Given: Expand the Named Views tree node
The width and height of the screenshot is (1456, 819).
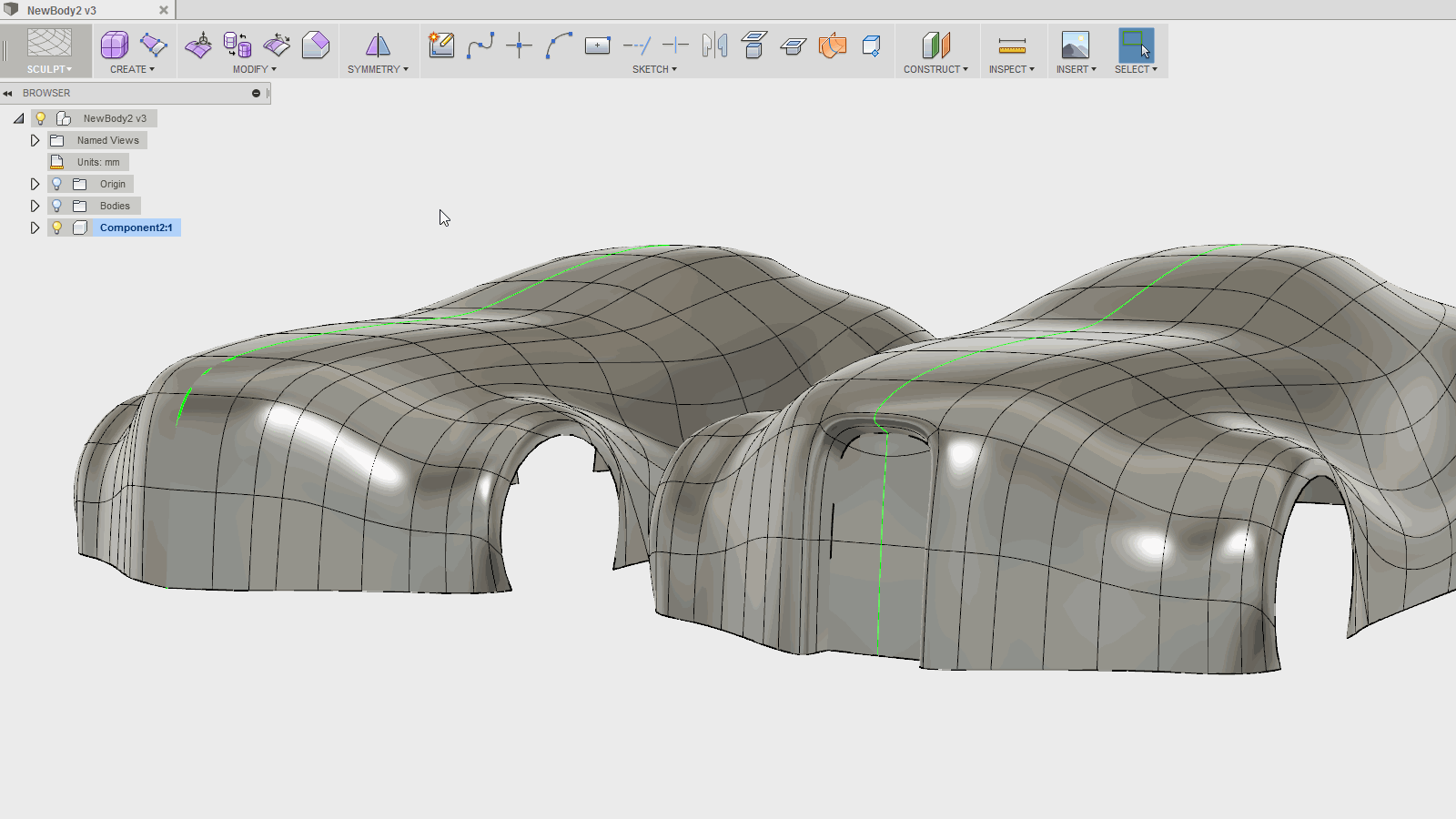Looking at the screenshot, I should tap(35, 140).
